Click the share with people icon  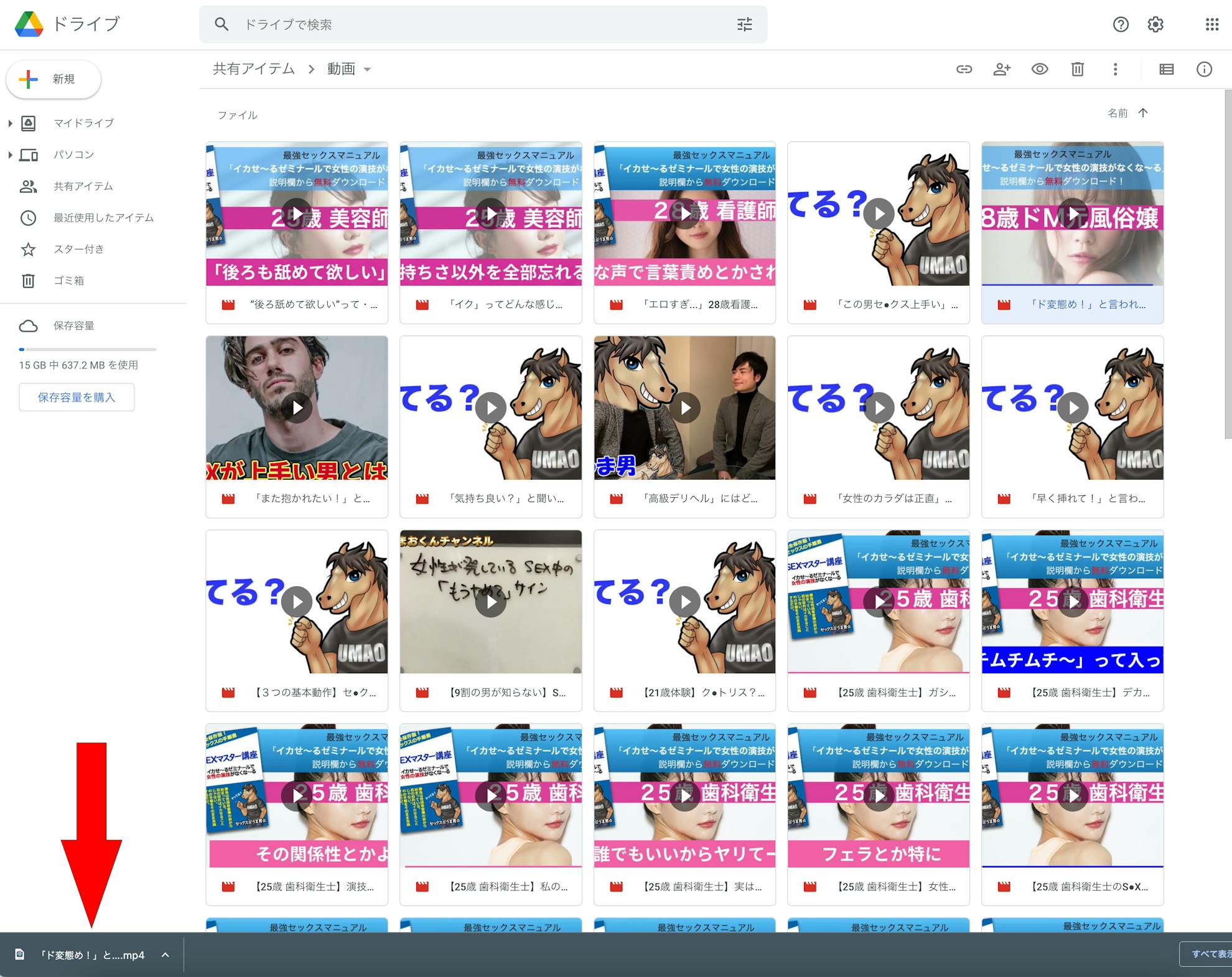(x=1002, y=69)
